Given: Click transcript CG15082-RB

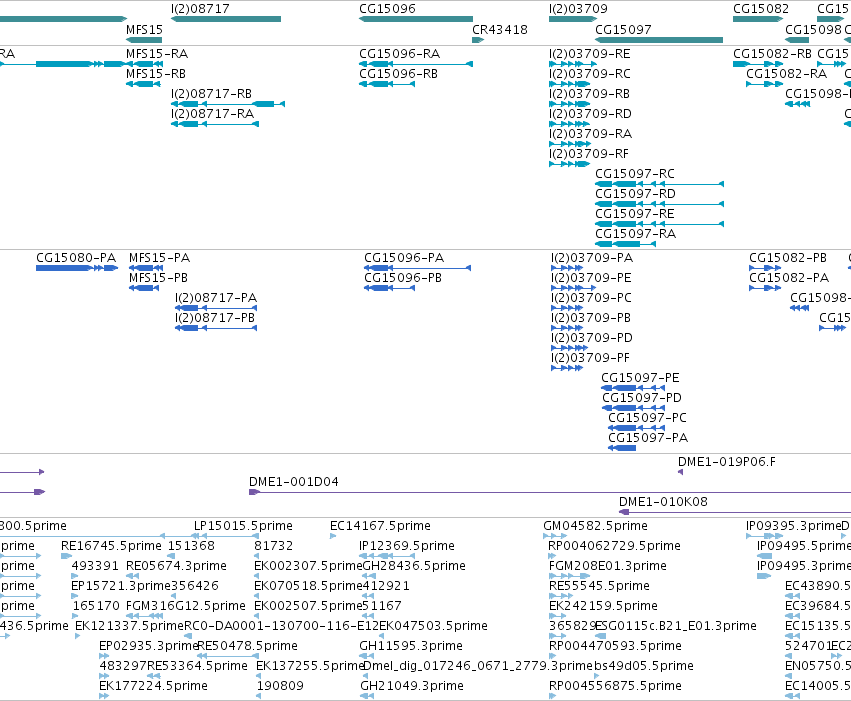Looking at the screenshot, I should coord(773,54).
